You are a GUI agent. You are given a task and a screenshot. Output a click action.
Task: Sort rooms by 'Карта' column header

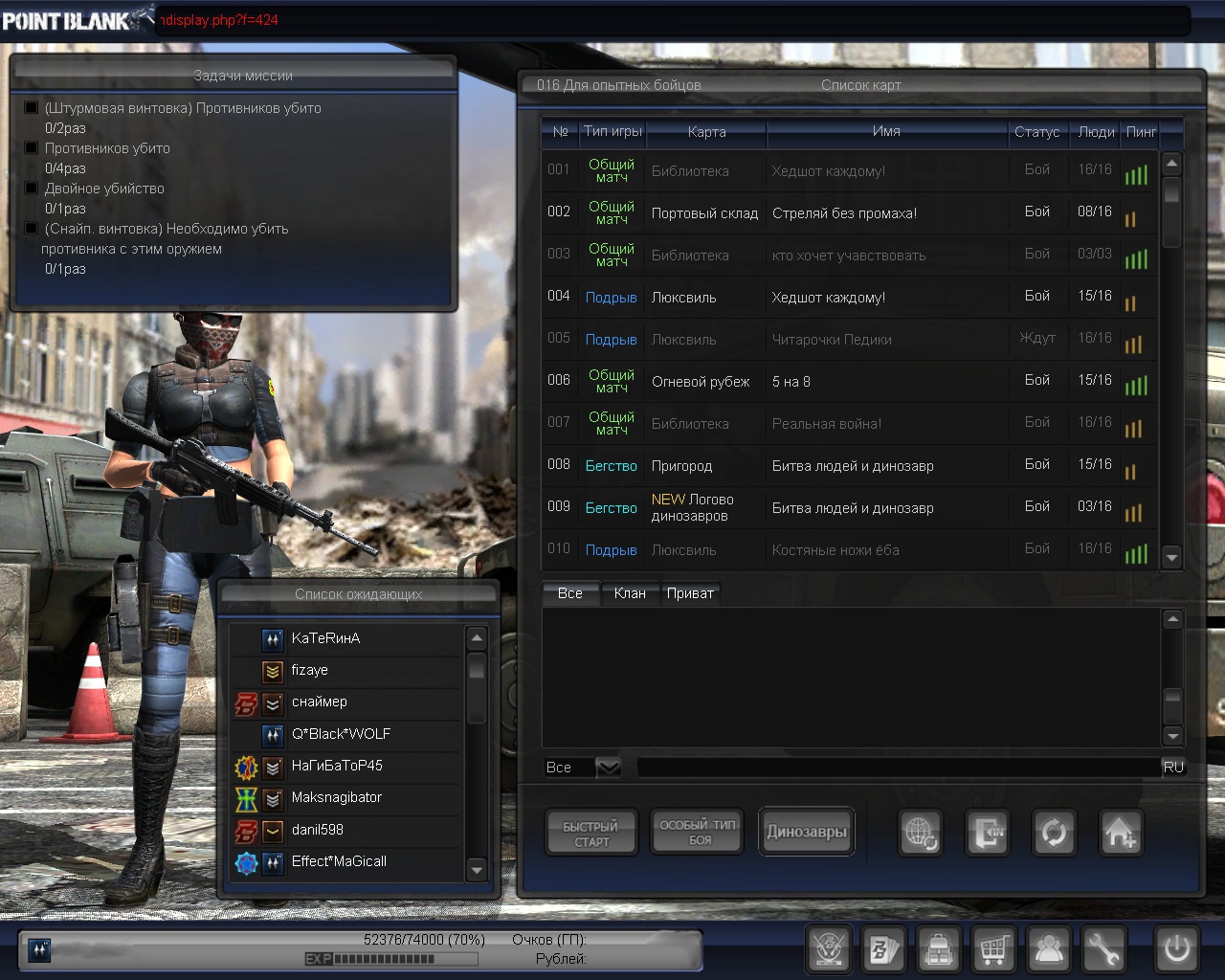point(707,132)
